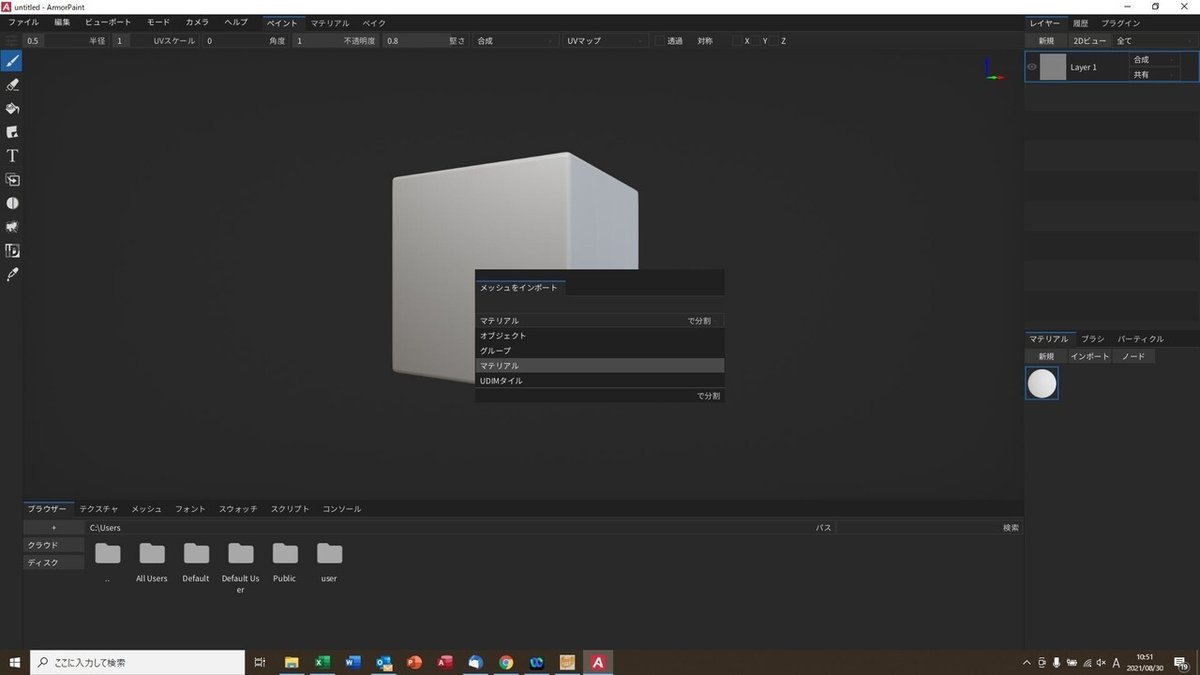This screenshot has height=675, width=1200.
Task: Open Access from the taskbar
Action: tap(445, 662)
